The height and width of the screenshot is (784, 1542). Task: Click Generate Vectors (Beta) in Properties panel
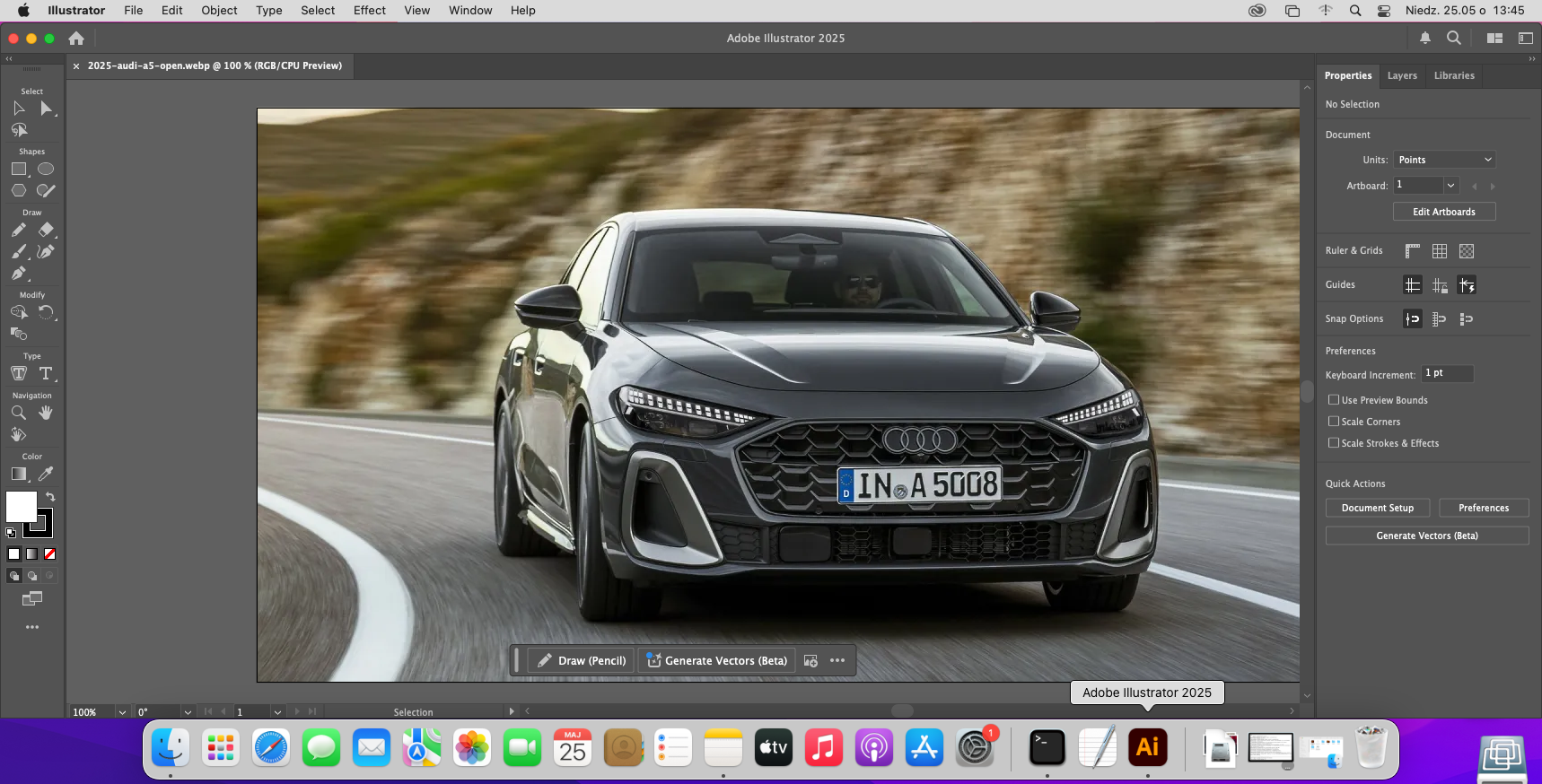coord(1427,536)
